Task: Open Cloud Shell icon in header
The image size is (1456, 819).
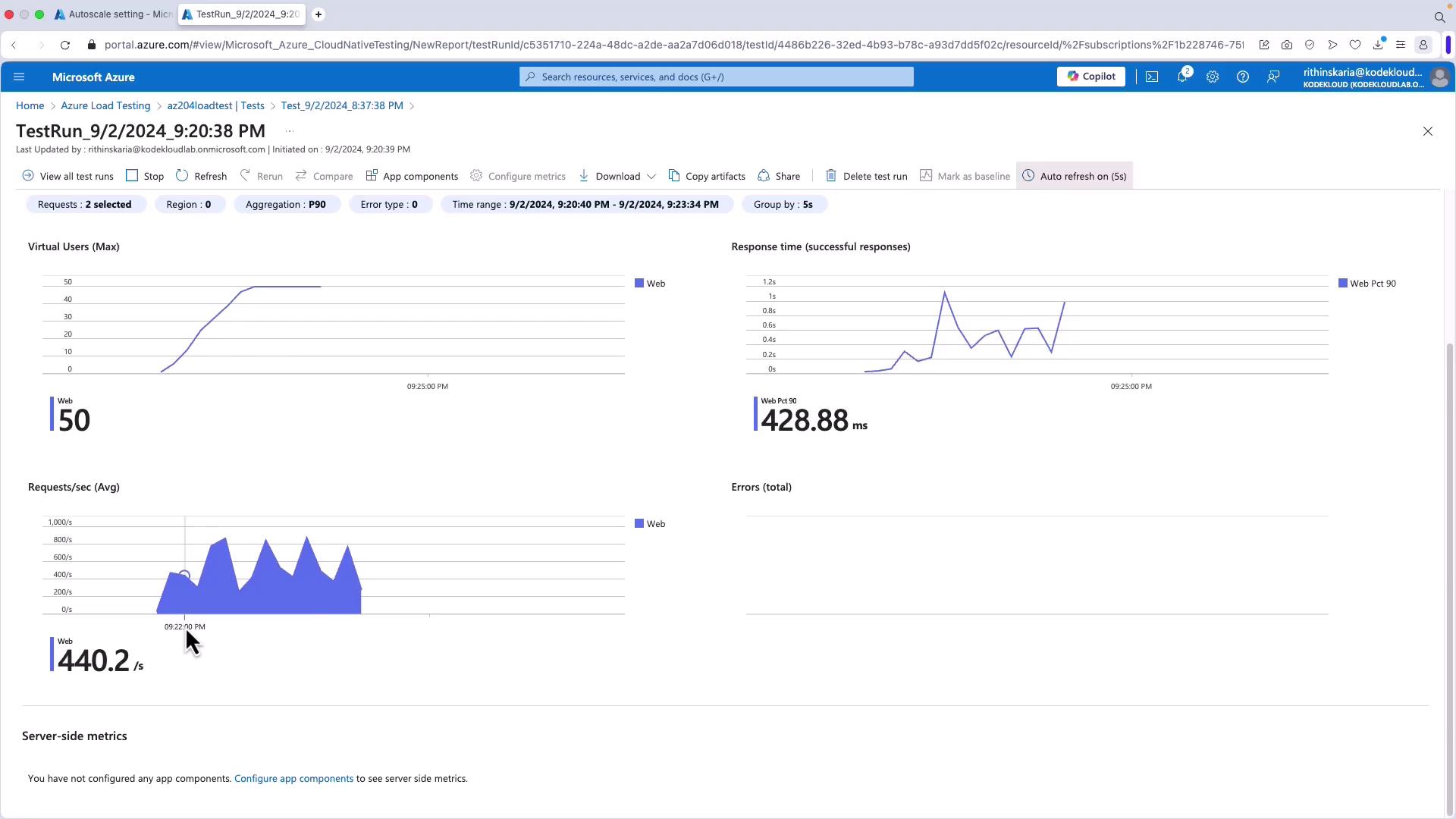Action: (1152, 77)
